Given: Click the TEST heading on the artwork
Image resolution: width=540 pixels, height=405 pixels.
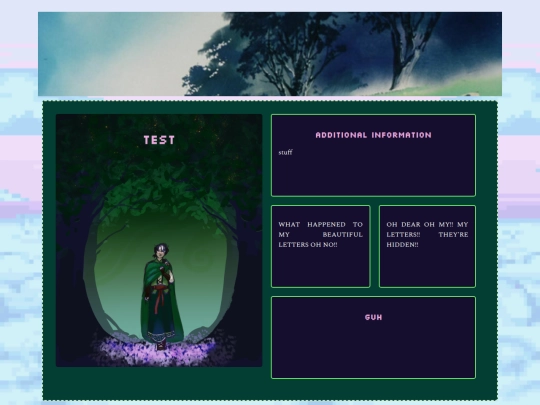Looking at the screenshot, I should point(159,140).
